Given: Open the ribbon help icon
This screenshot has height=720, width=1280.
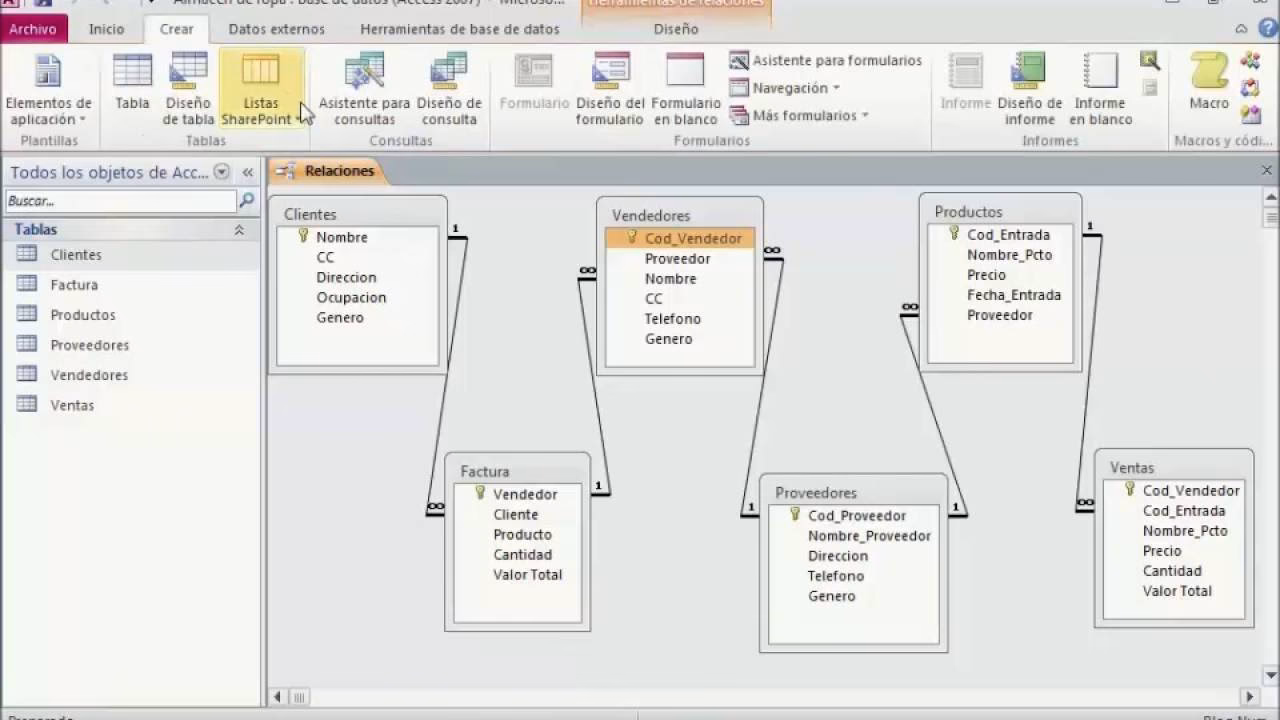Looking at the screenshot, I should point(1268,29).
